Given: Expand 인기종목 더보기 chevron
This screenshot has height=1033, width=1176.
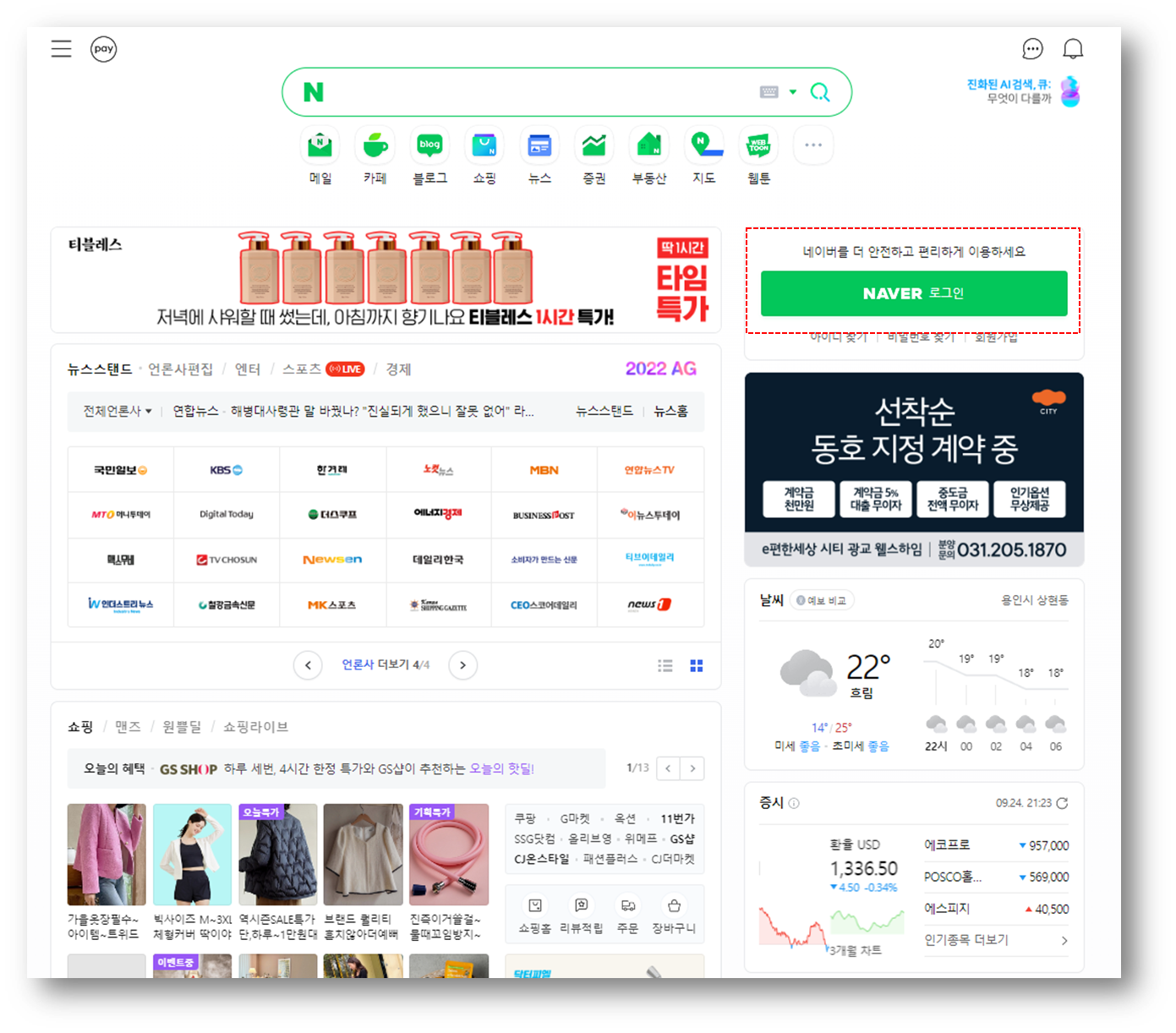Looking at the screenshot, I should click(1064, 940).
